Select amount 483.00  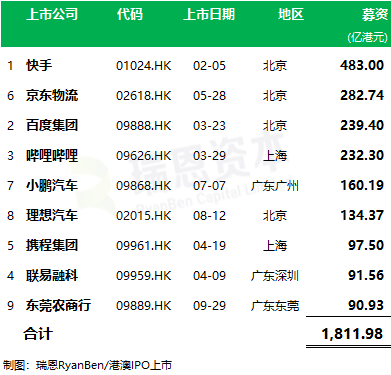tap(362, 65)
